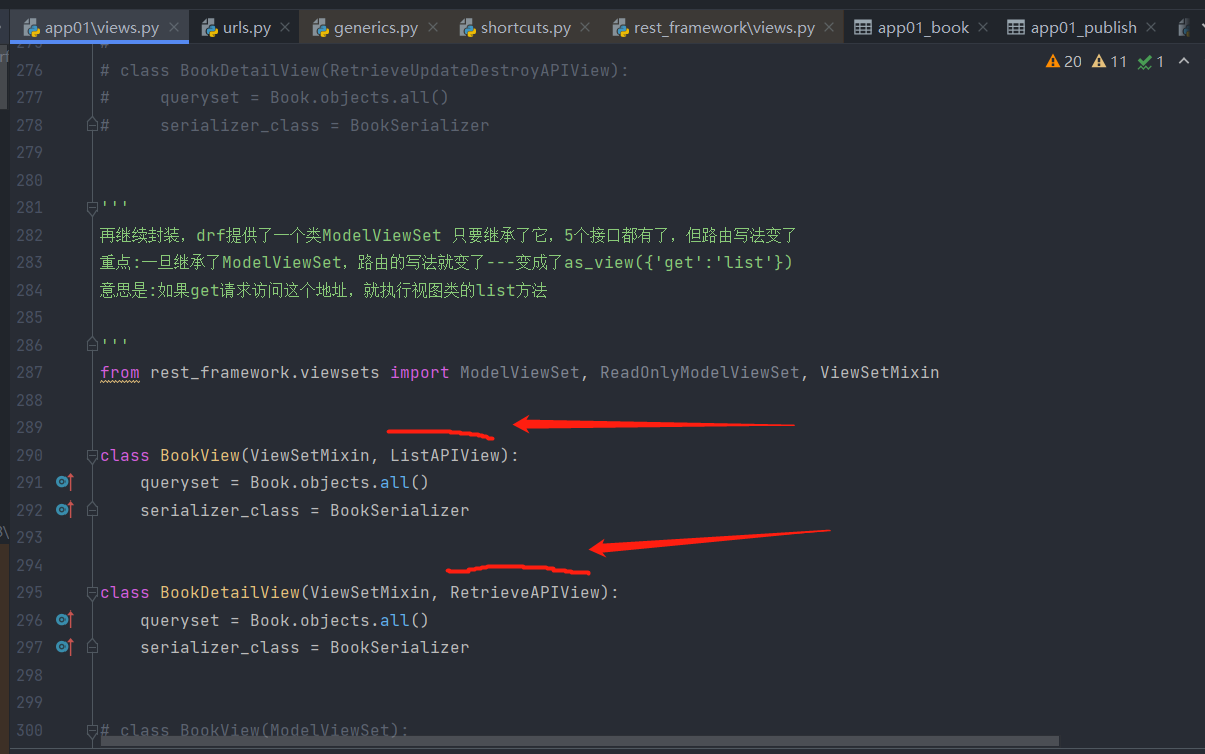The width and height of the screenshot is (1205, 754).
Task: Click rest_framework.viewsets module name
Action: tap(265, 372)
